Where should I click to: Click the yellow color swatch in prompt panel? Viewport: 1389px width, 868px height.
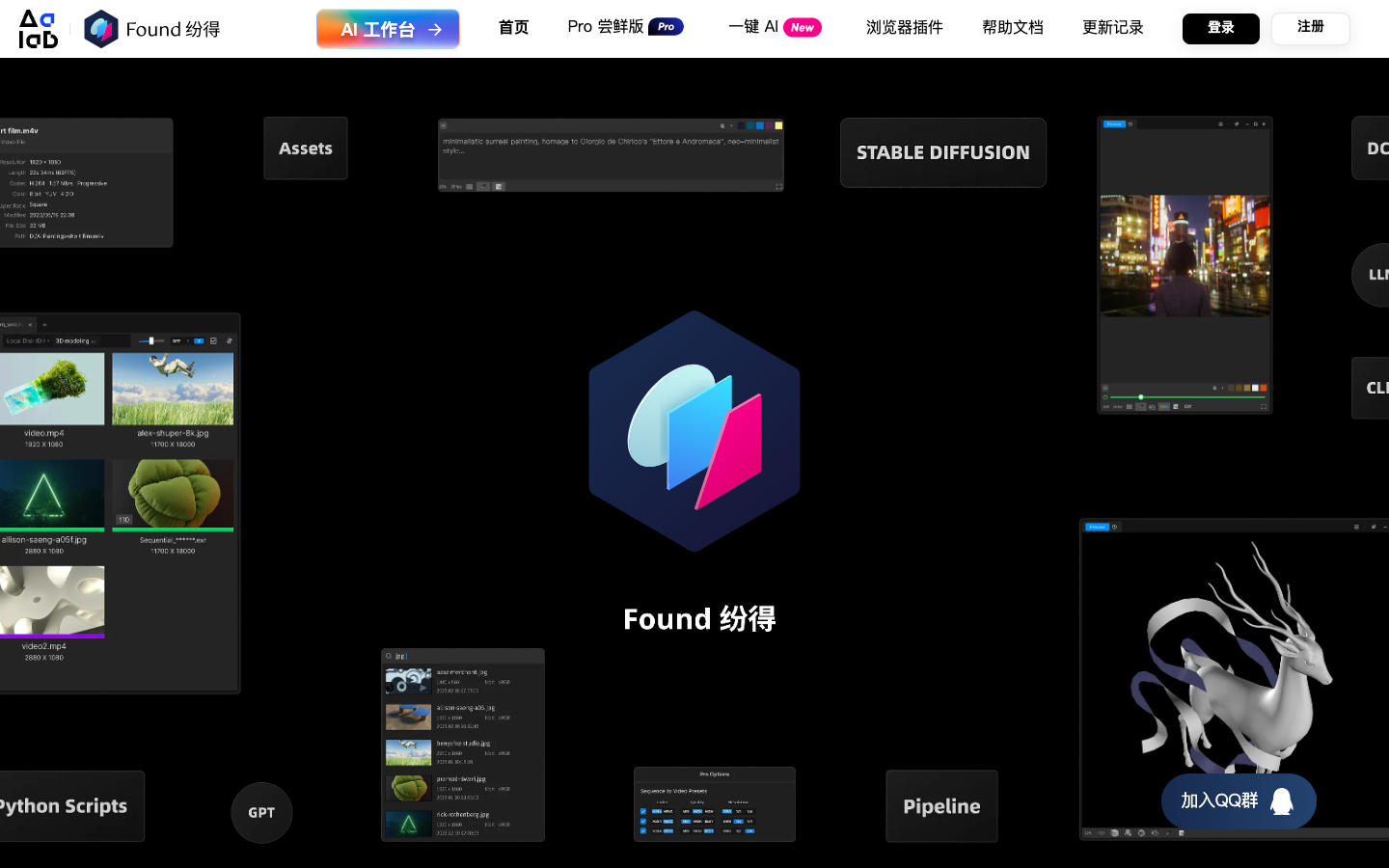(778, 125)
